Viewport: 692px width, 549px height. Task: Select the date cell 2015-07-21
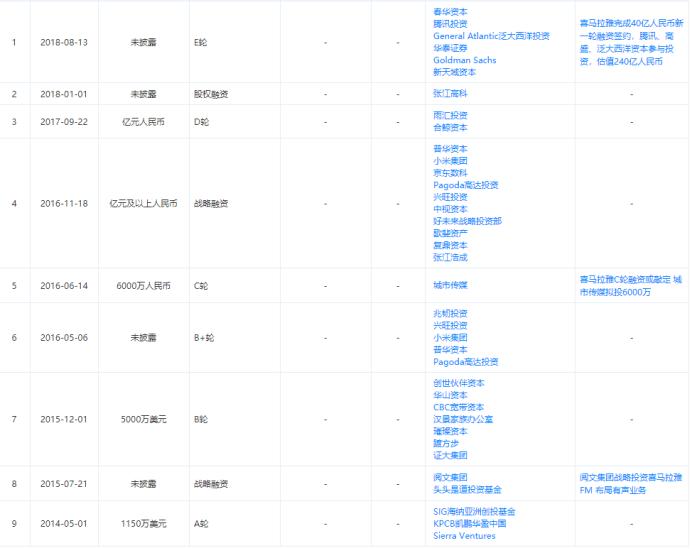pos(64,484)
